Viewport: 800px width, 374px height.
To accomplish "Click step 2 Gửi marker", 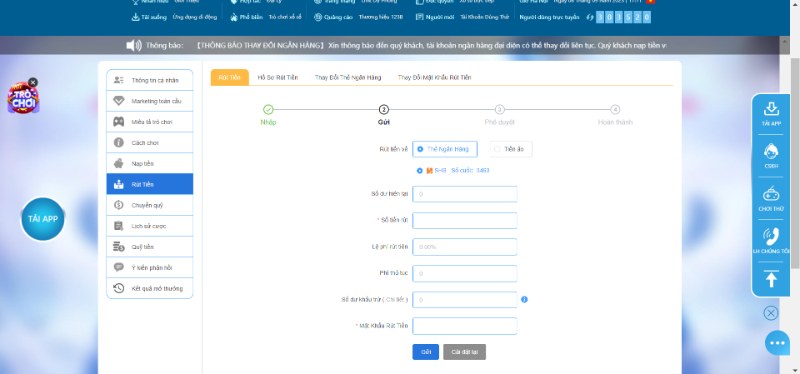I will 384,109.
